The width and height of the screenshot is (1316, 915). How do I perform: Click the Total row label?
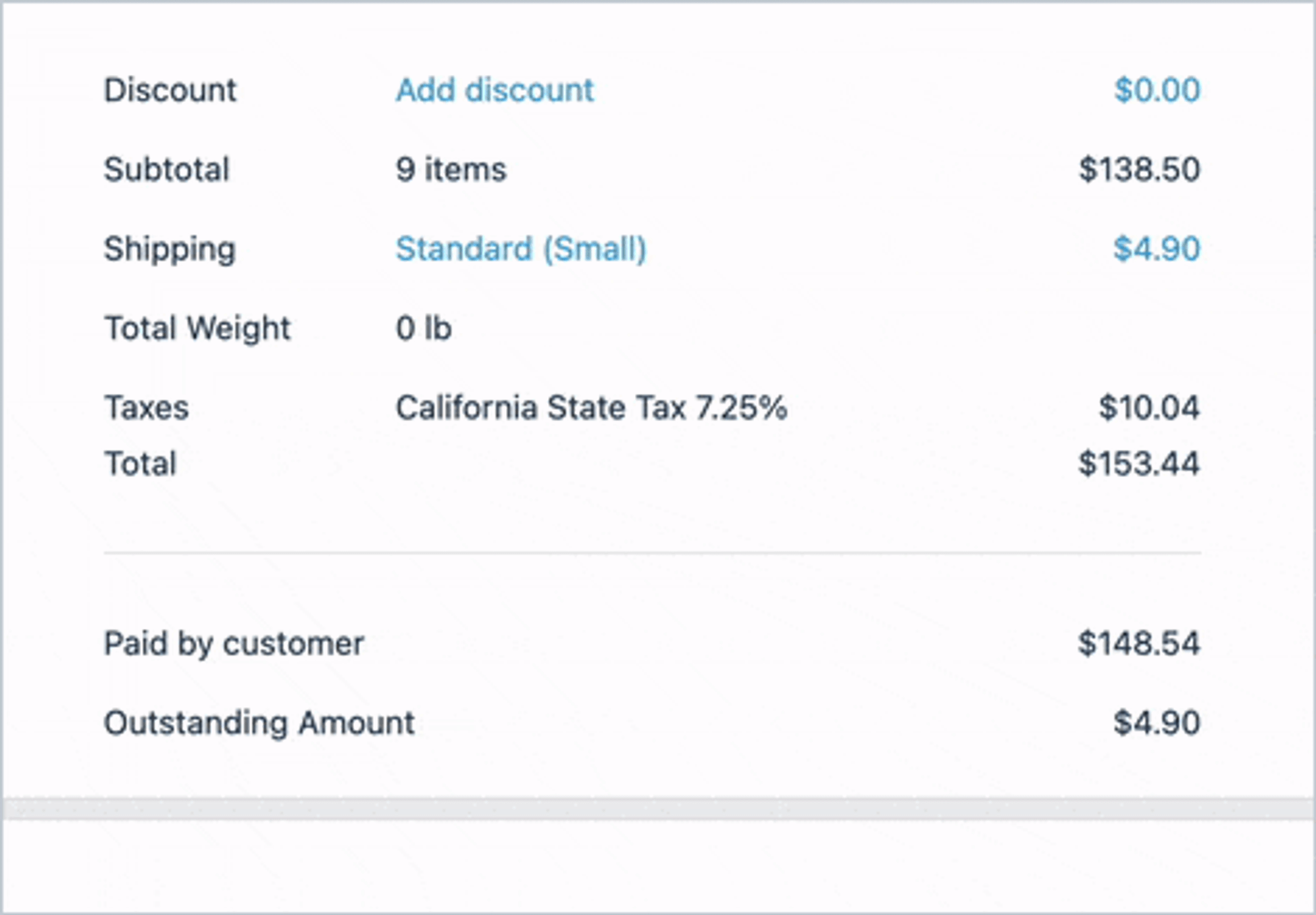tap(141, 464)
